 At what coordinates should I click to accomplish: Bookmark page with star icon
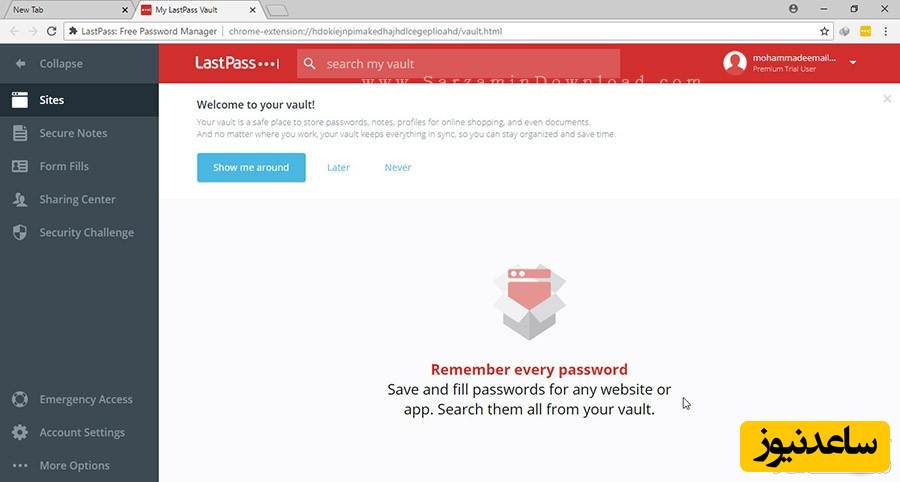(824, 31)
